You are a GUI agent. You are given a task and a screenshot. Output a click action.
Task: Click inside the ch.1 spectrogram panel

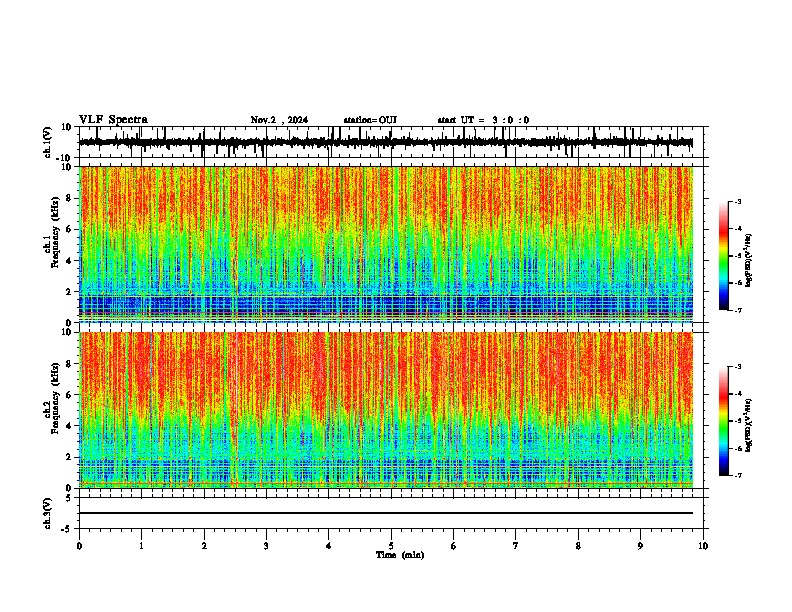click(386, 244)
